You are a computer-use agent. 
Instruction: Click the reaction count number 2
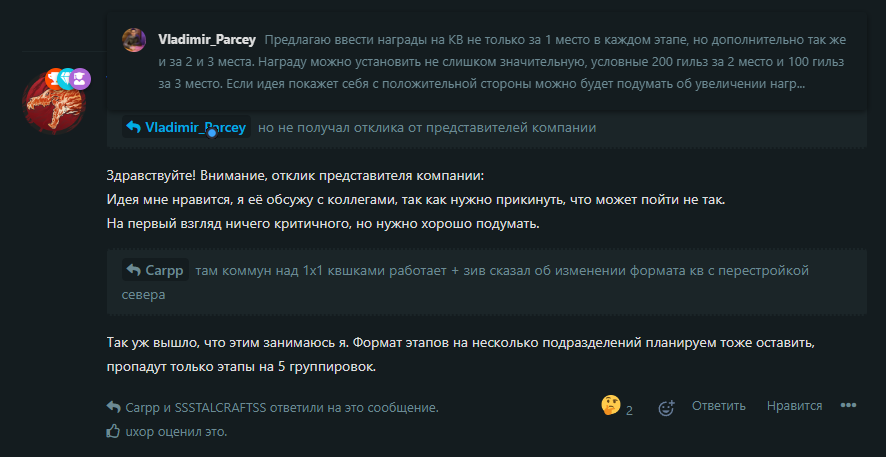[x=629, y=411]
